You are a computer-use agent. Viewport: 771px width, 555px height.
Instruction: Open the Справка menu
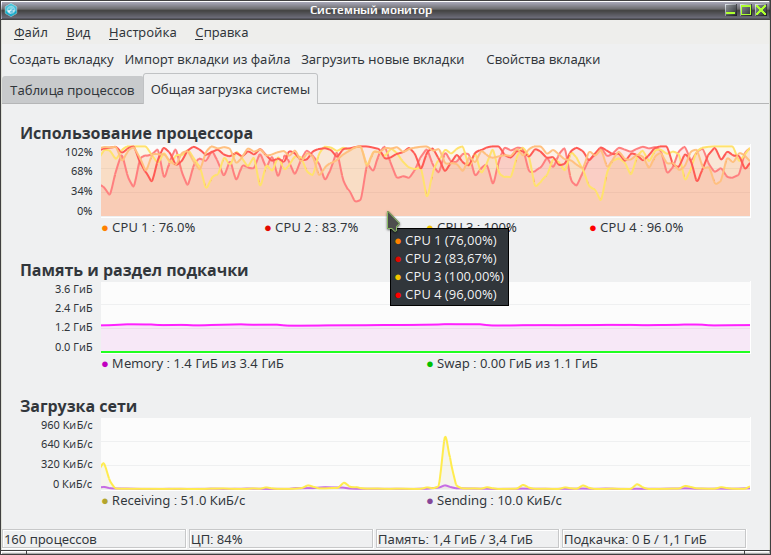coord(221,33)
